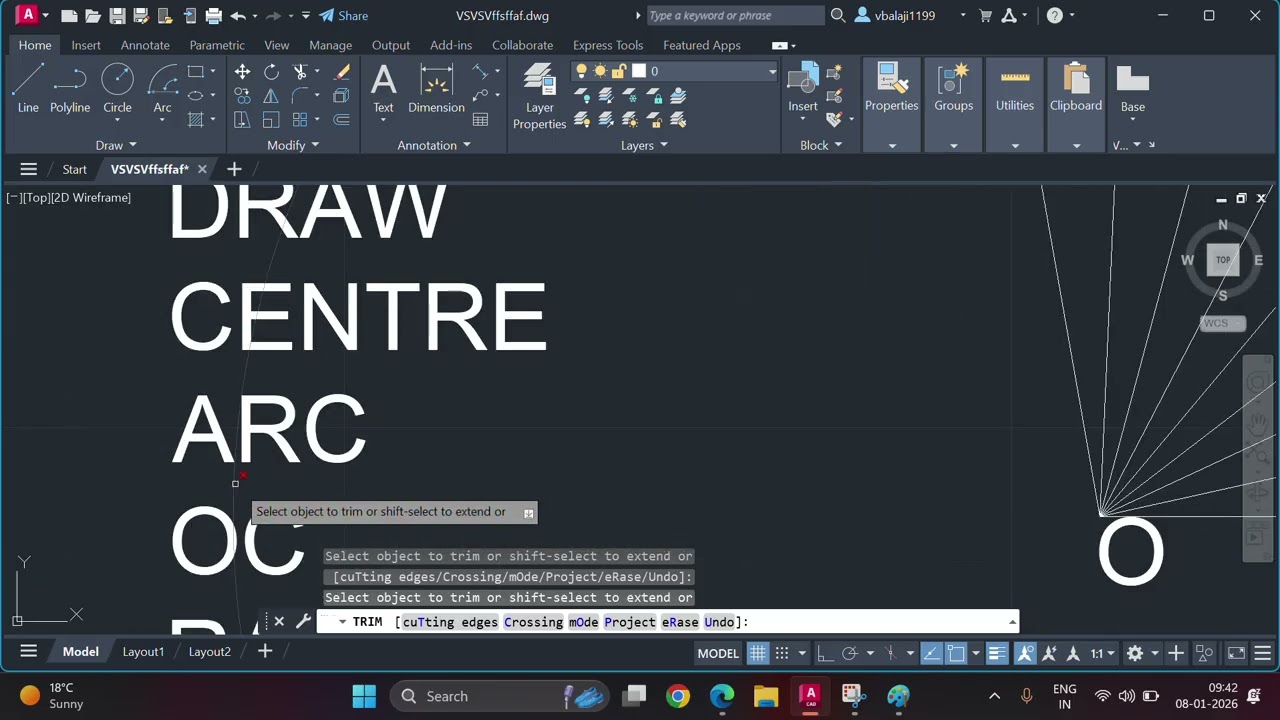Click the keyword search input field

tap(735, 16)
